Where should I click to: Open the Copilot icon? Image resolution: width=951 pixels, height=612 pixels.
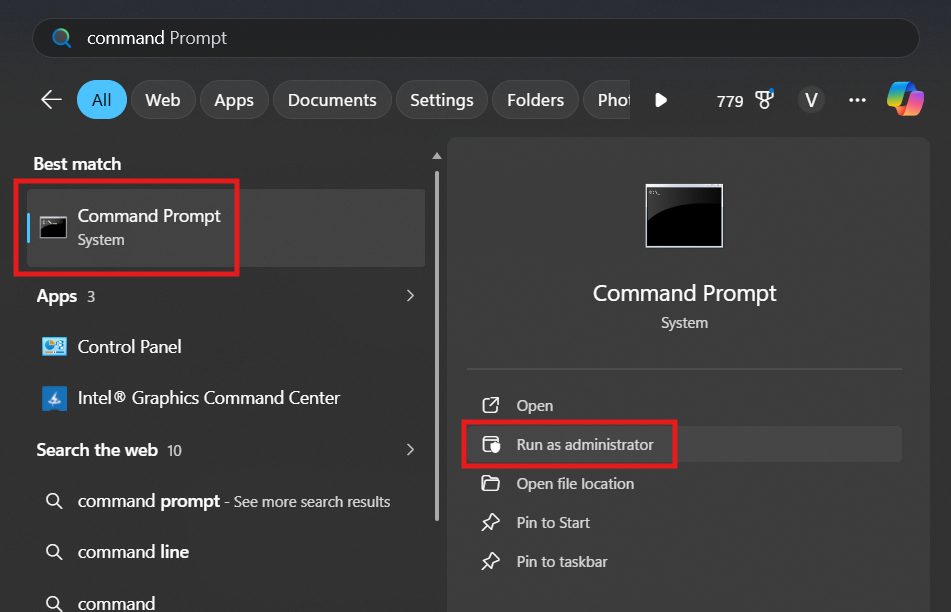(905, 100)
